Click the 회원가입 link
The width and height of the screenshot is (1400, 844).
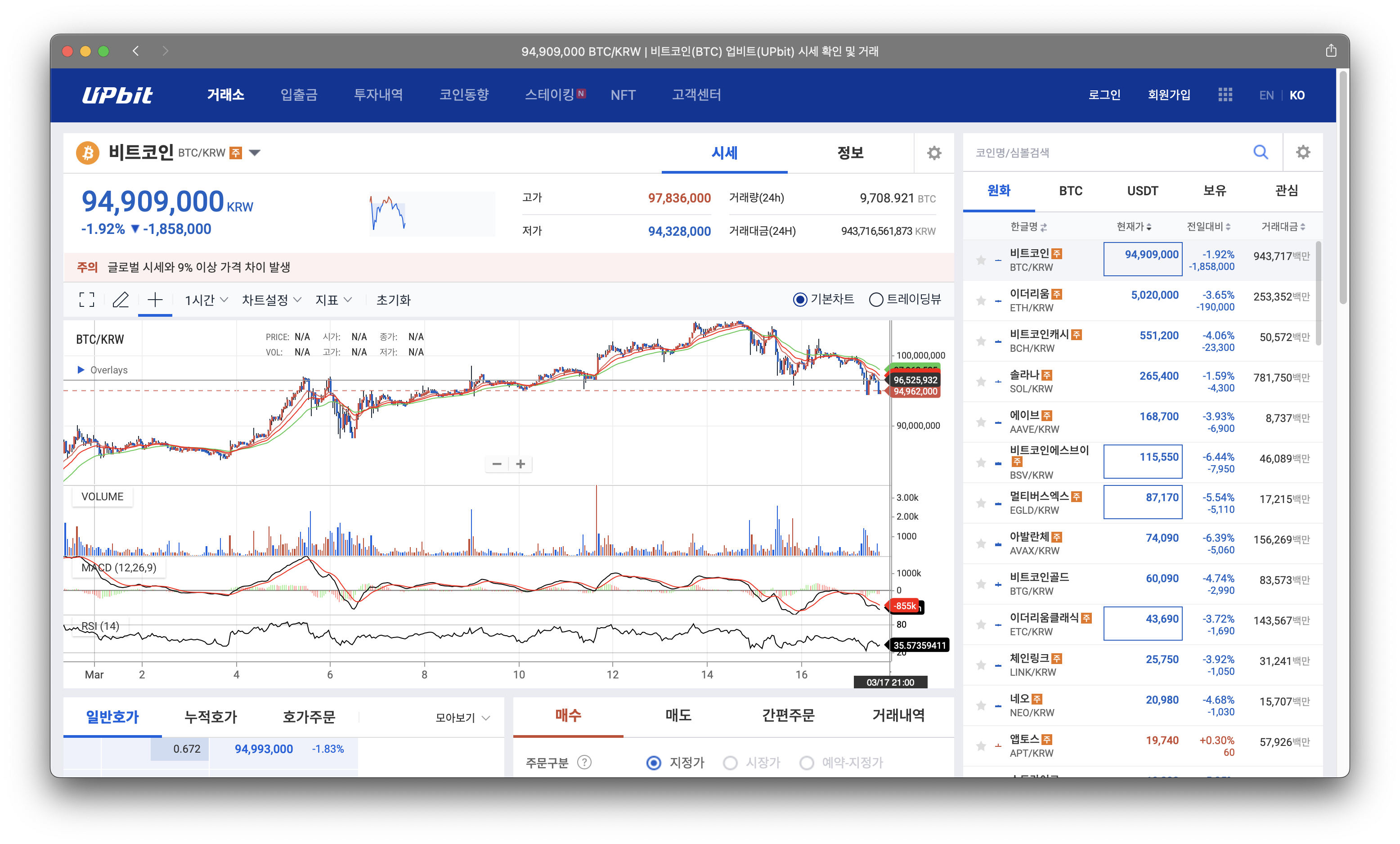click(1169, 95)
